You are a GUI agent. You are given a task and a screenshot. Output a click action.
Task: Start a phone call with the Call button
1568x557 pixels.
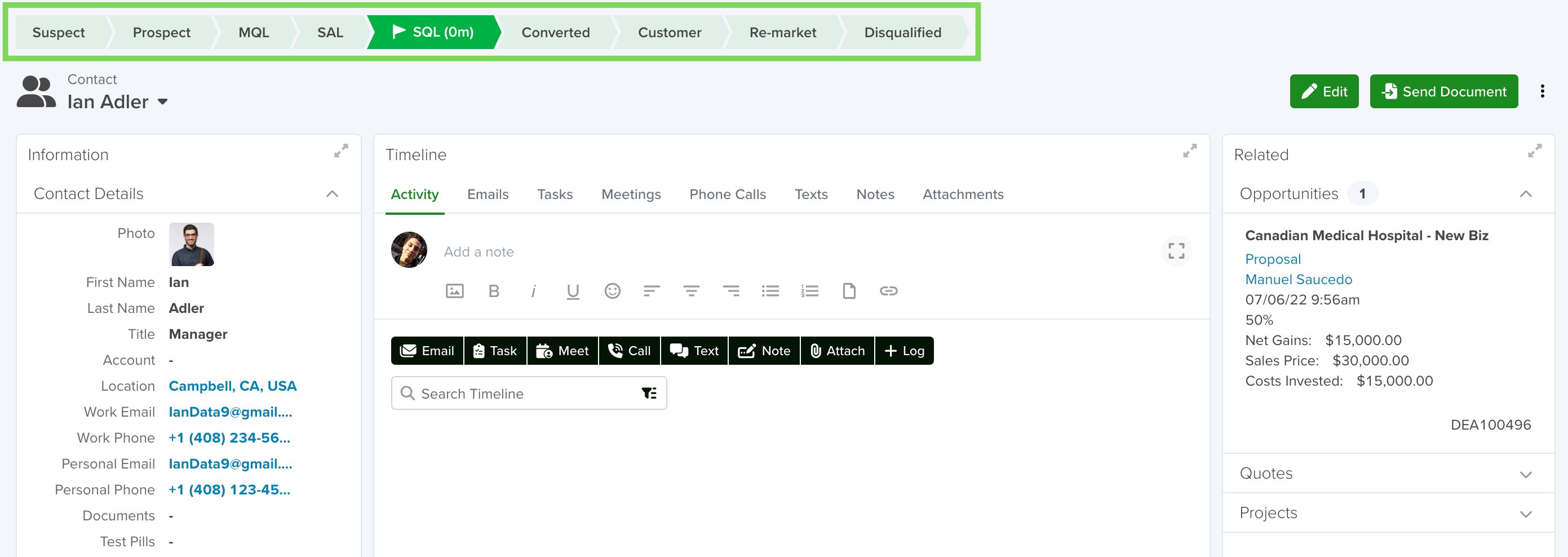(x=630, y=351)
